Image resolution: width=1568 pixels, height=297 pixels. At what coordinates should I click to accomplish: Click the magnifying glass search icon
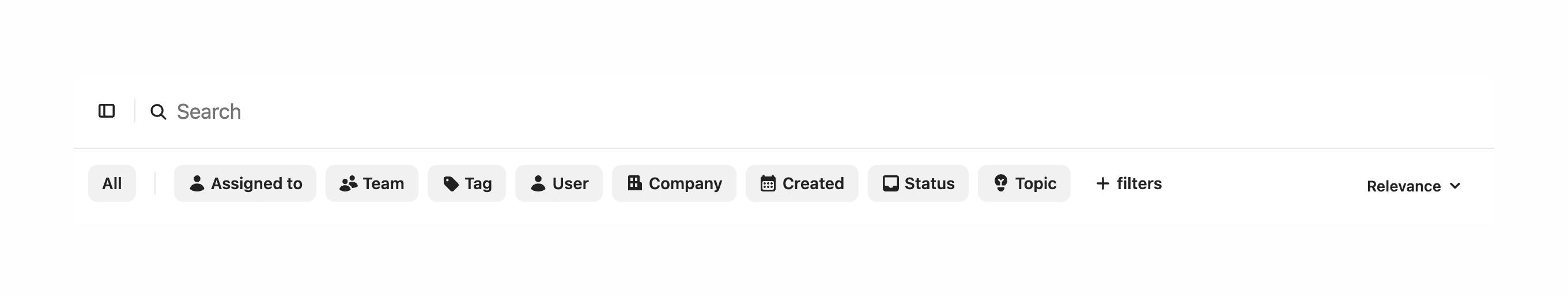158,112
